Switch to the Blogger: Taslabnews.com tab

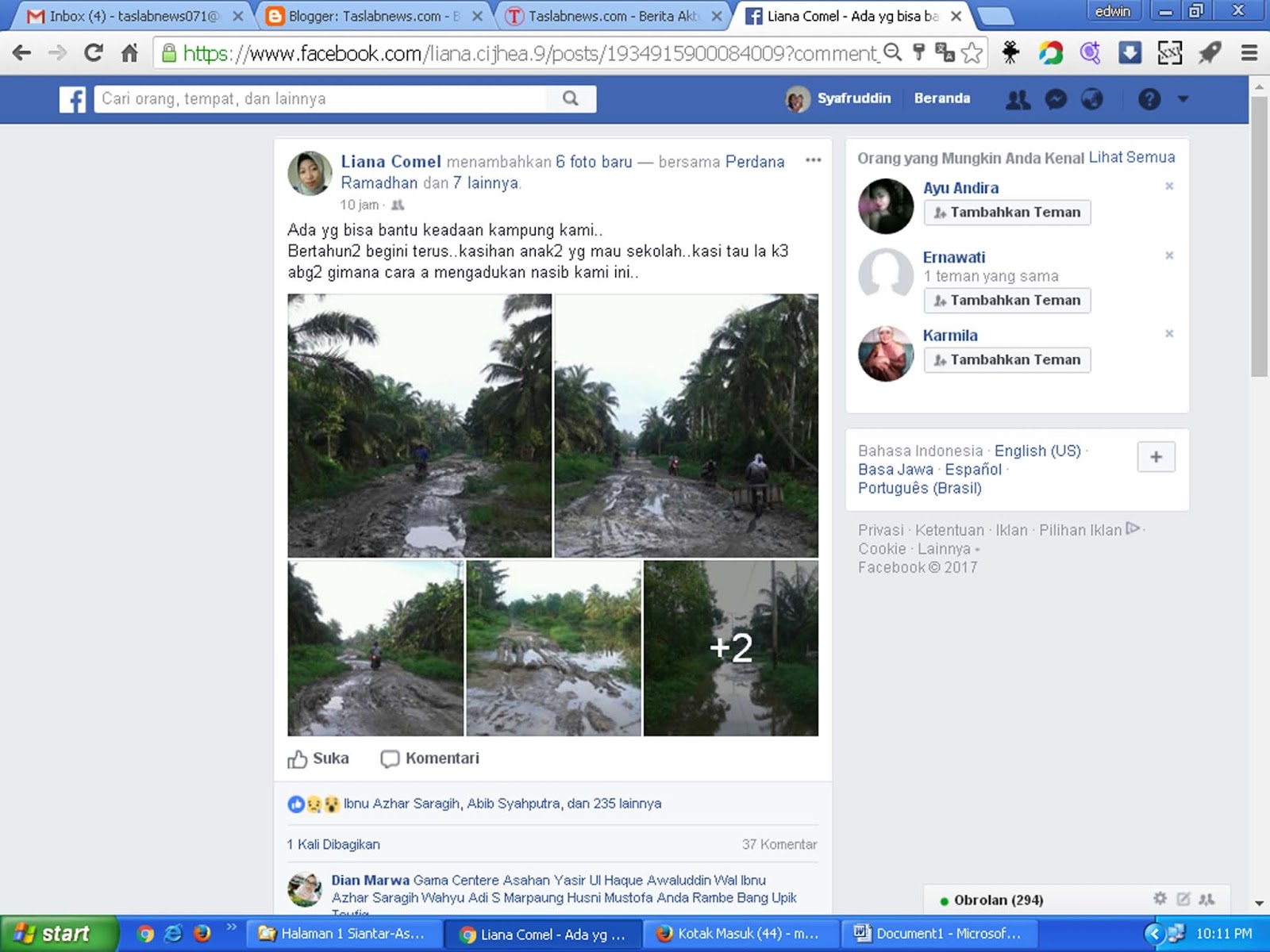pyautogui.click(x=365, y=15)
